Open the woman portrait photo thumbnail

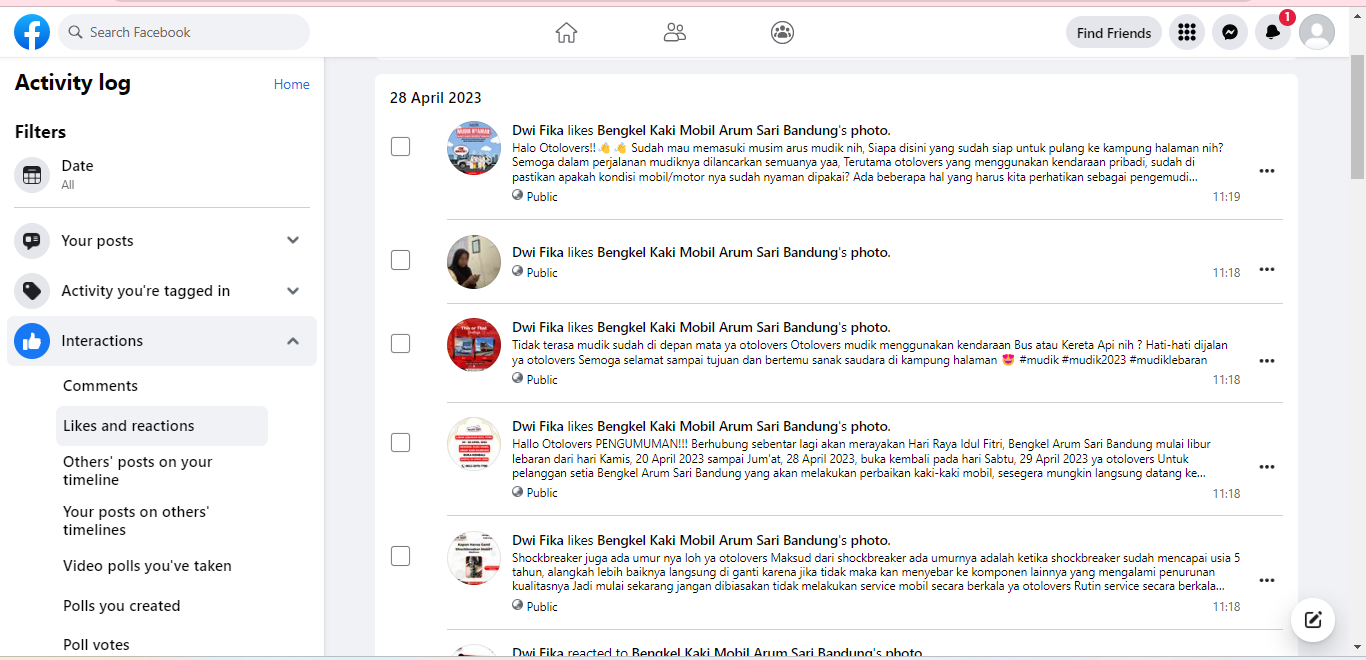474,262
